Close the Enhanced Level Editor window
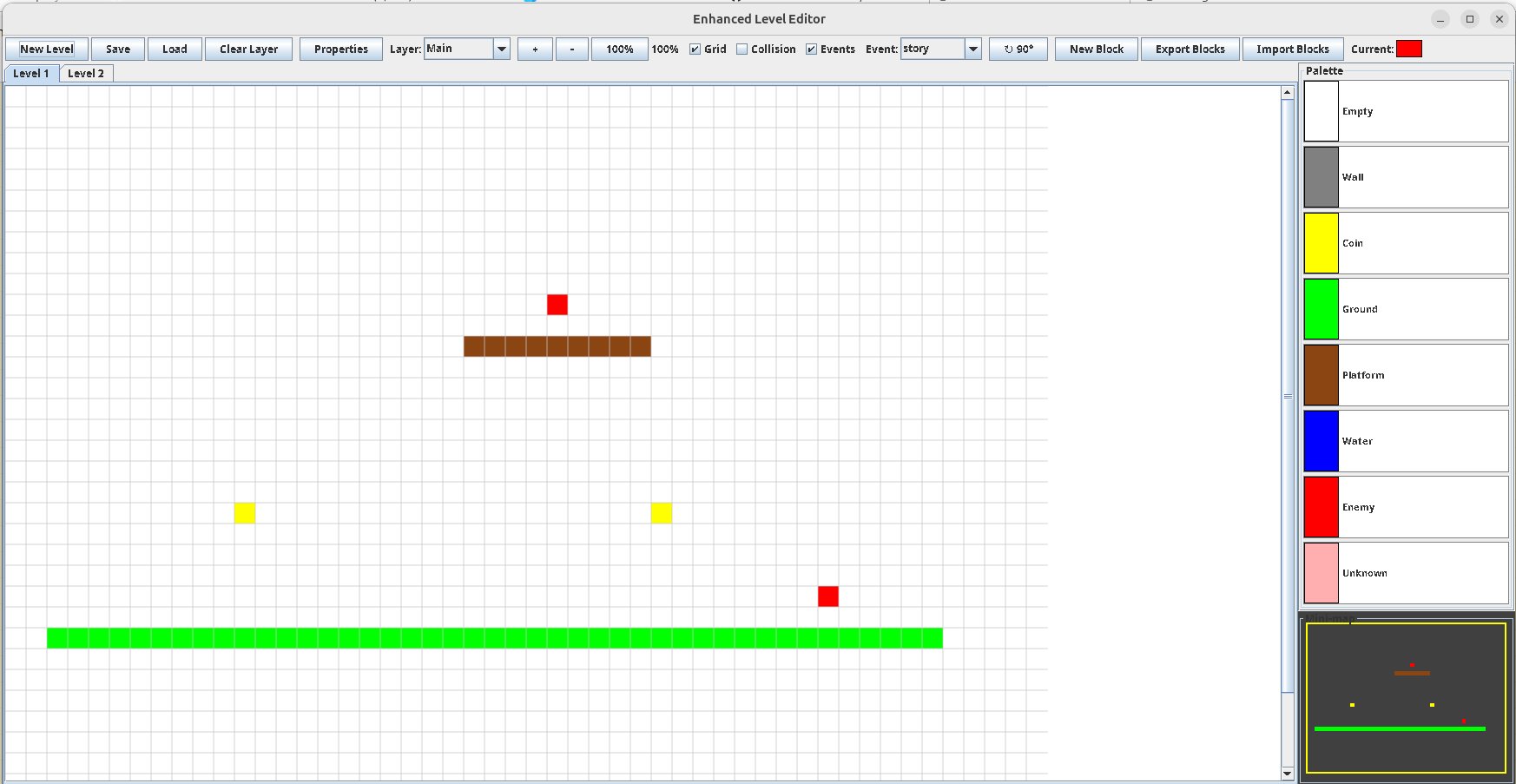This screenshot has height=784, width=1516. pyautogui.click(x=1500, y=19)
